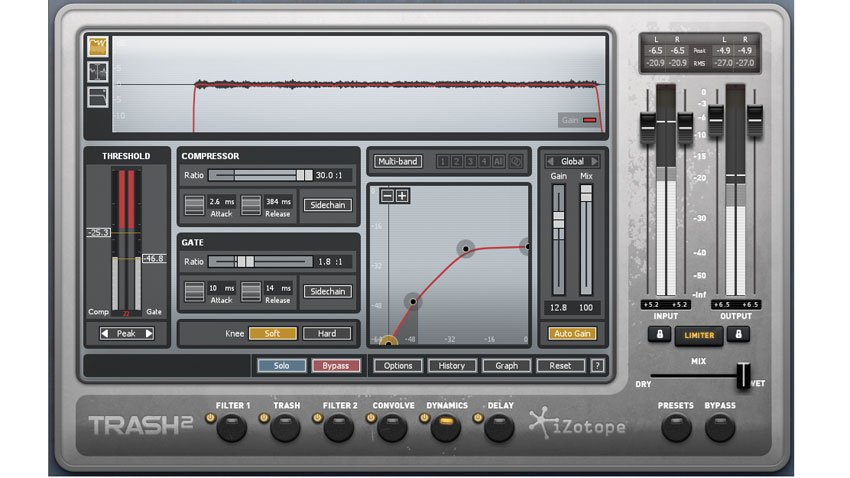Open the Trash distortion module

pos(286,428)
